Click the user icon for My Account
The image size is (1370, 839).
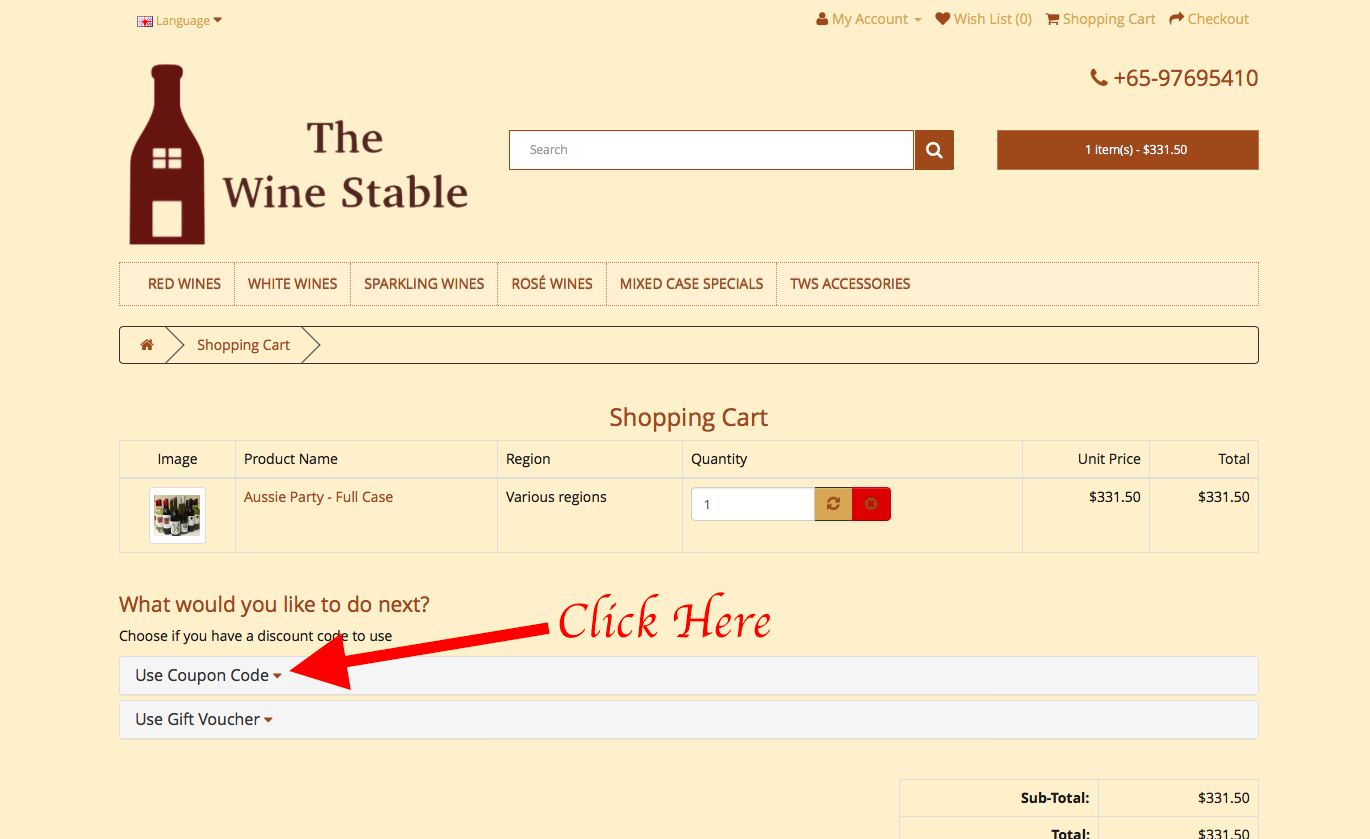pyautogui.click(x=822, y=19)
